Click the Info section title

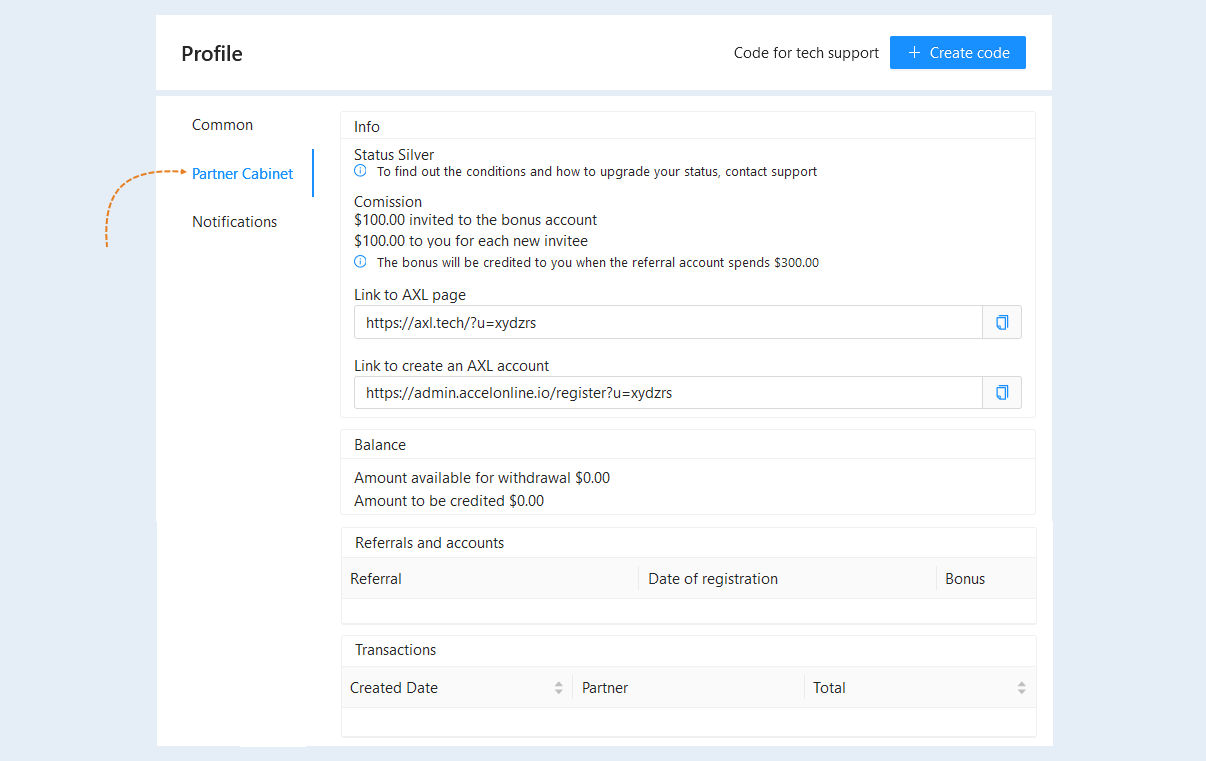point(367,127)
